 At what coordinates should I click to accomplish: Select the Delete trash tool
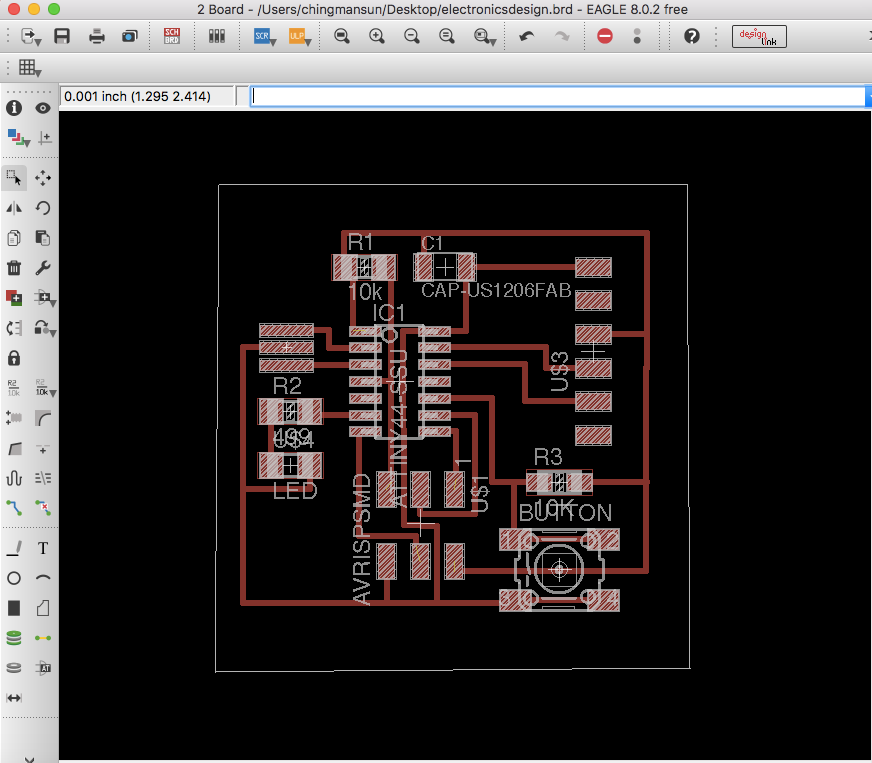[x=14, y=268]
